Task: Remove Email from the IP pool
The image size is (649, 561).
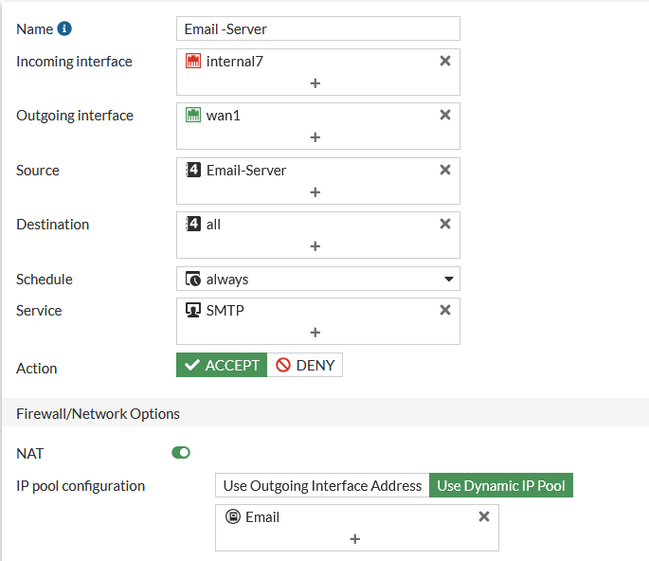Action: pyautogui.click(x=484, y=517)
